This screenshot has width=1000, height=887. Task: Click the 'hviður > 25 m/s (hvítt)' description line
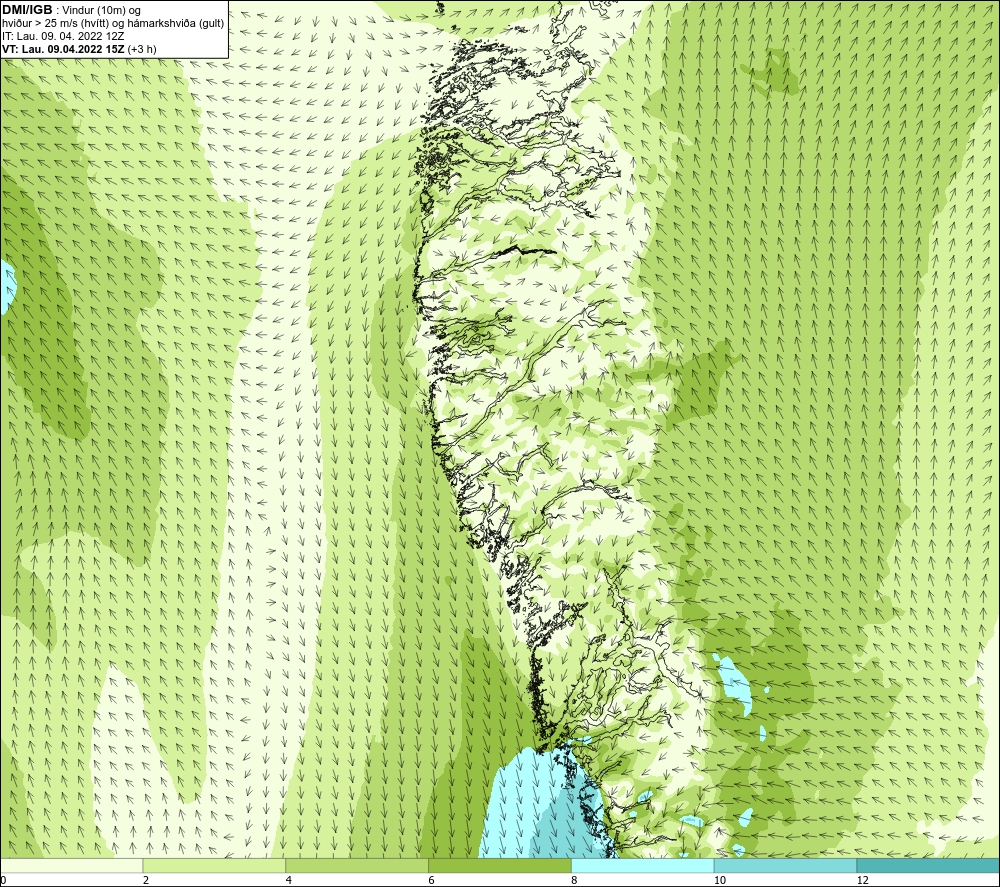(113, 24)
